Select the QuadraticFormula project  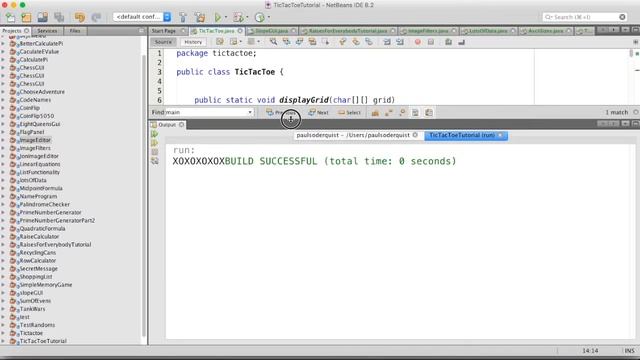pos(42,229)
